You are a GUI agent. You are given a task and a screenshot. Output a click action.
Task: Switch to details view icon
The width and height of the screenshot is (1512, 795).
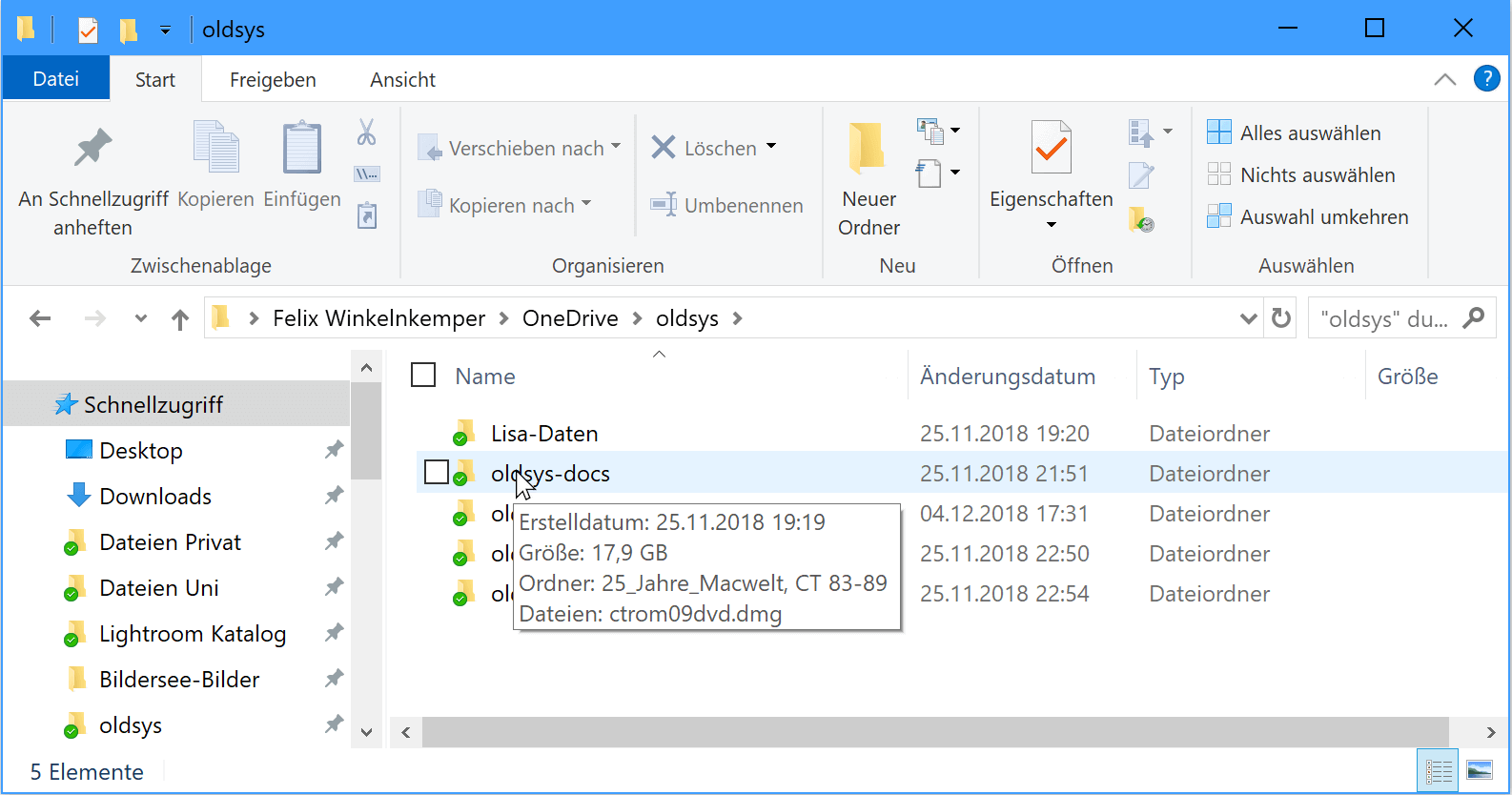click(x=1439, y=771)
